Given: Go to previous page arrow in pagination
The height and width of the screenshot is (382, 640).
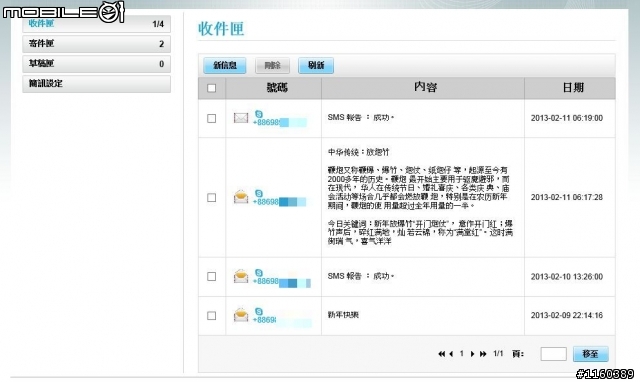Looking at the screenshot, I should (451, 354).
